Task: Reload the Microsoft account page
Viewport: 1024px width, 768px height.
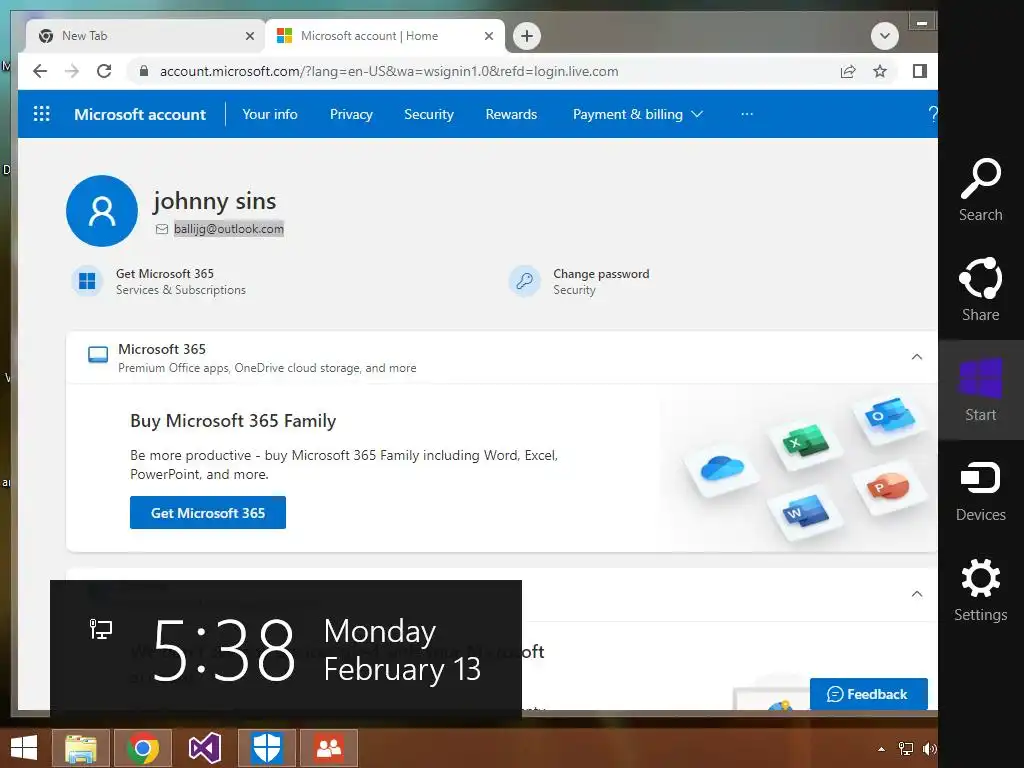Action: (x=104, y=71)
